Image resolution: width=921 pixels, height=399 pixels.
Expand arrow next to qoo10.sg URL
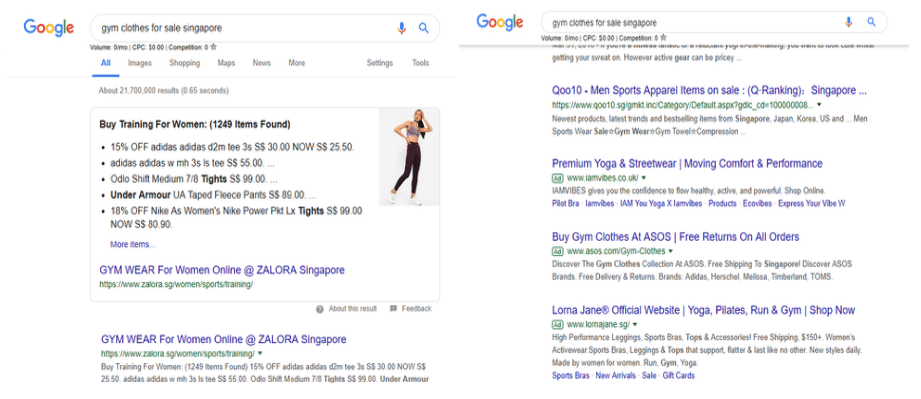tap(819, 105)
